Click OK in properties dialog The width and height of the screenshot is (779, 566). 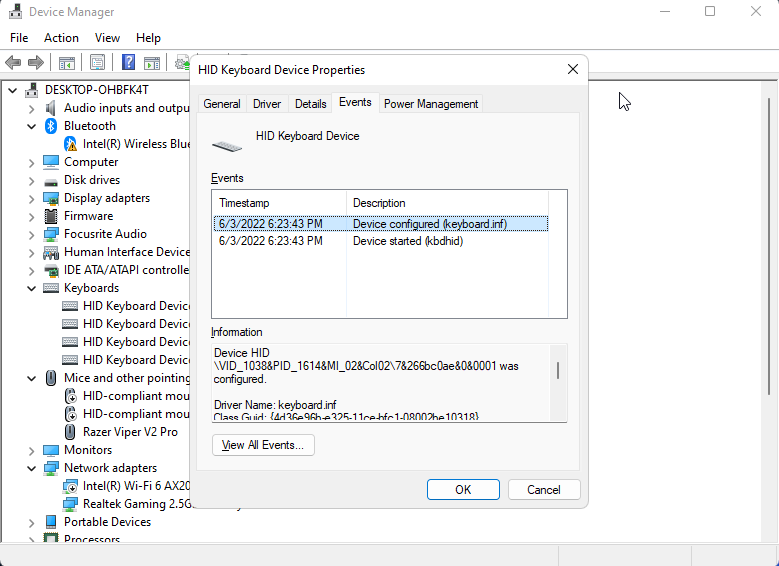tap(463, 489)
